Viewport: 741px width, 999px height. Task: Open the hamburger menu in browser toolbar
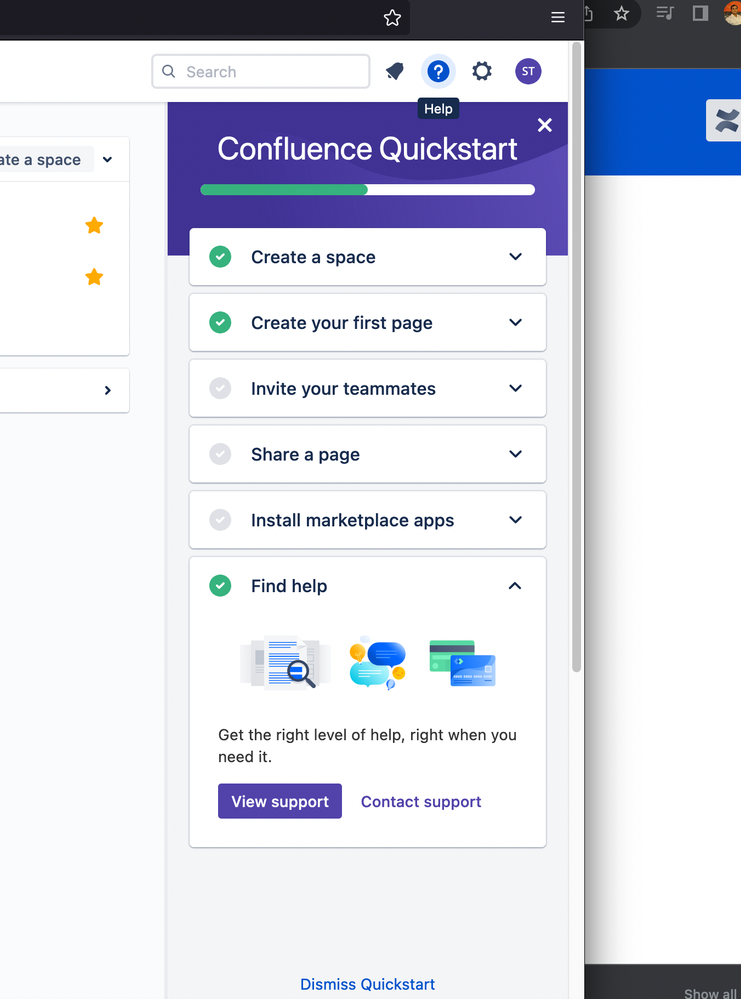(558, 18)
